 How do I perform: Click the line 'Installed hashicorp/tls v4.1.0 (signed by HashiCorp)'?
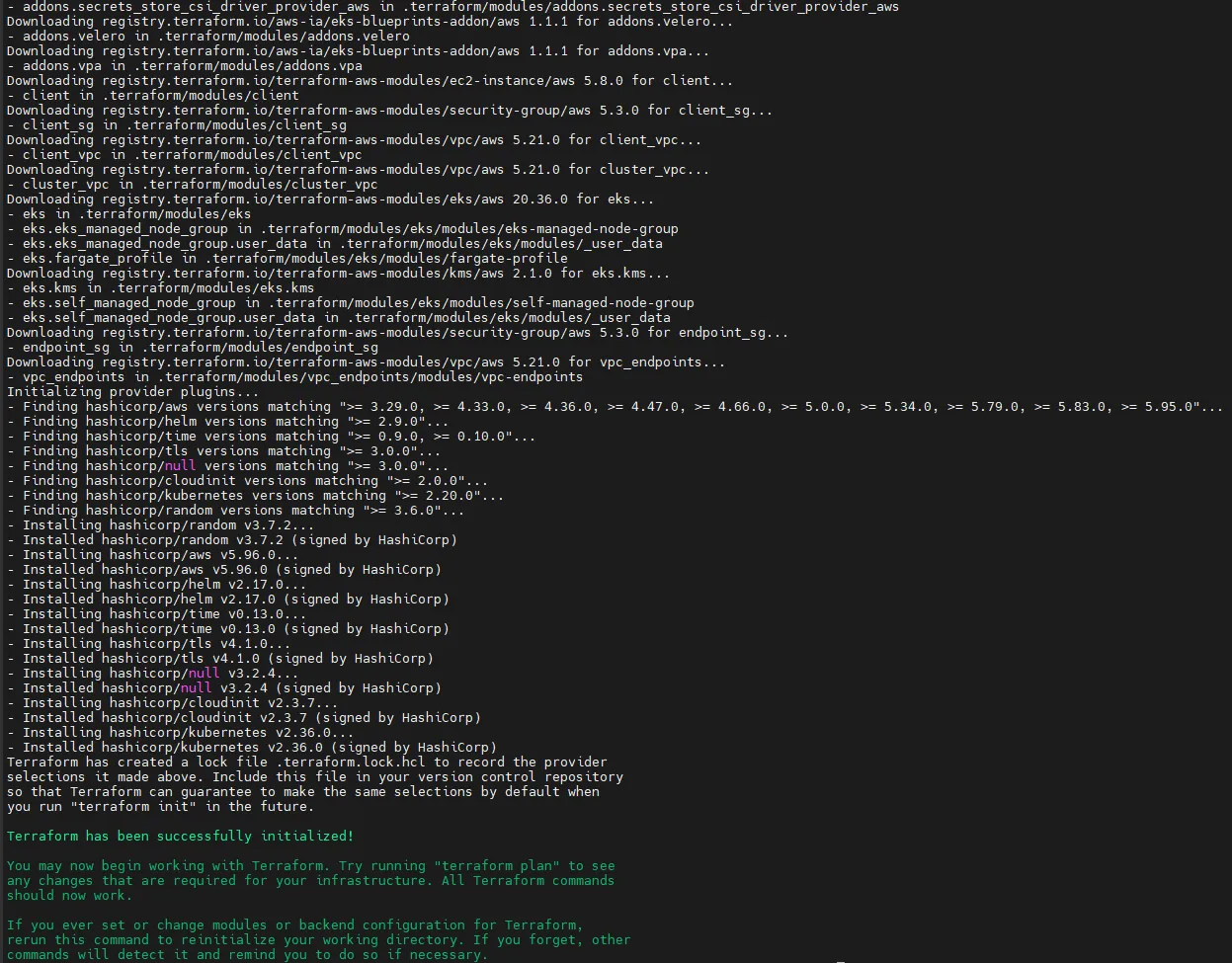pyautogui.click(x=220, y=659)
